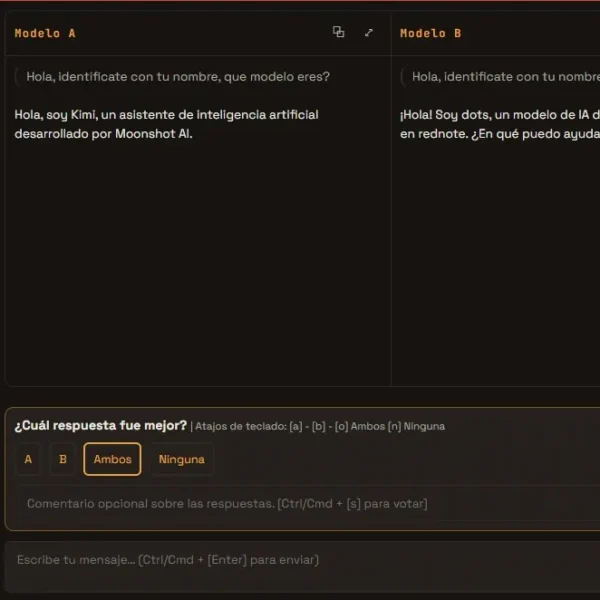Expand Modelo A panel to fullscreen
This screenshot has height=600, width=600.
[368, 33]
